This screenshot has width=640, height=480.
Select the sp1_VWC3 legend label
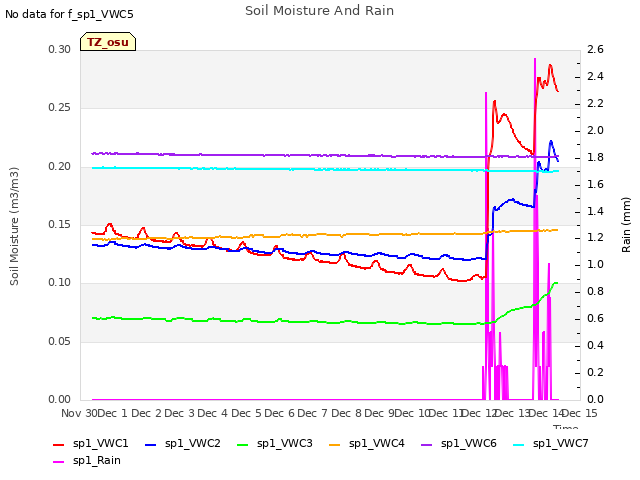[x=284, y=444]
